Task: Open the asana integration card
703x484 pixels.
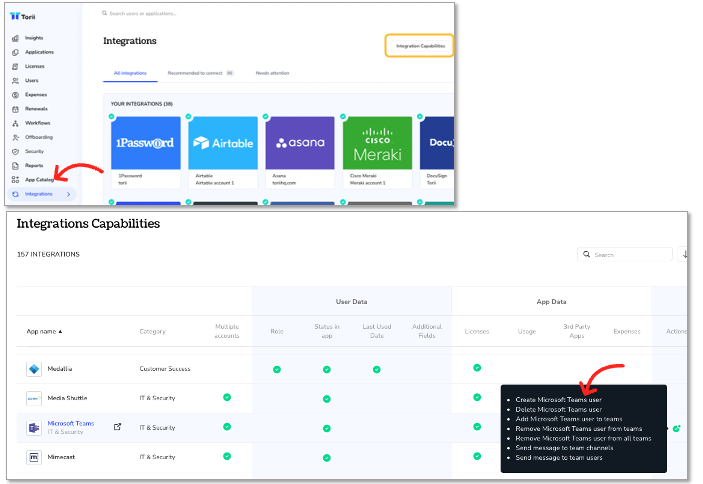Action: click(x=300, y=152)
